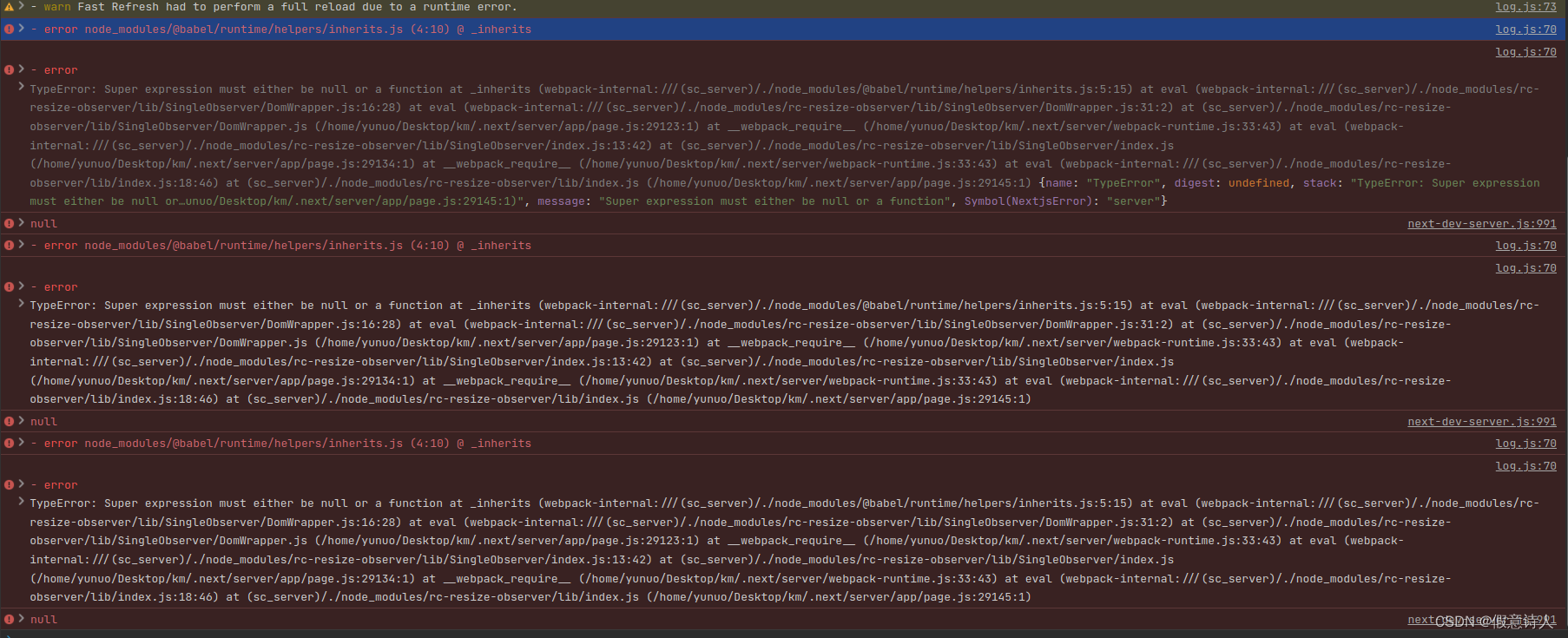Expand the highlighted inherits.js error row
Viewport: 1568px width, 638px height.
tap(22, 29)
